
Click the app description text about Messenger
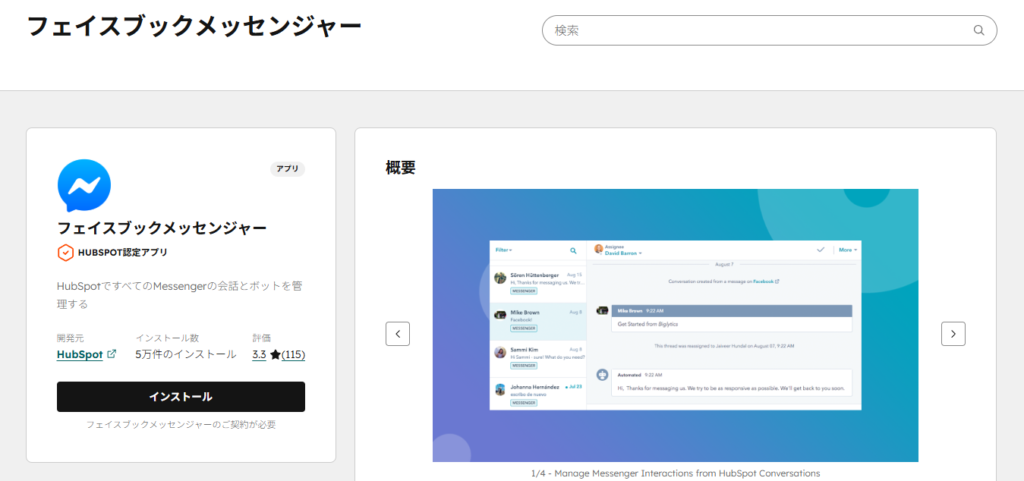(x=180, y=295)
